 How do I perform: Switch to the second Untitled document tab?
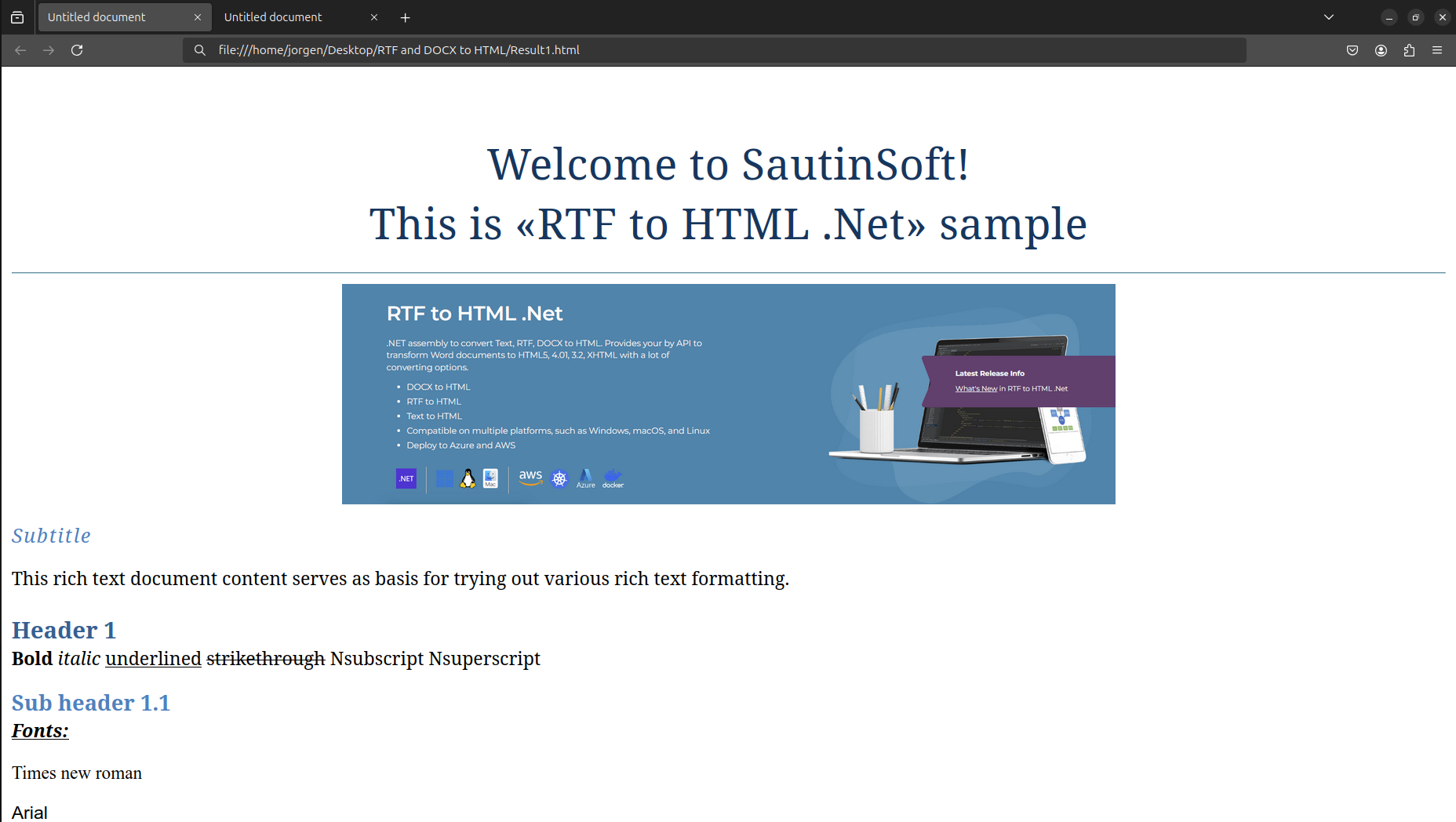point(290,17)
